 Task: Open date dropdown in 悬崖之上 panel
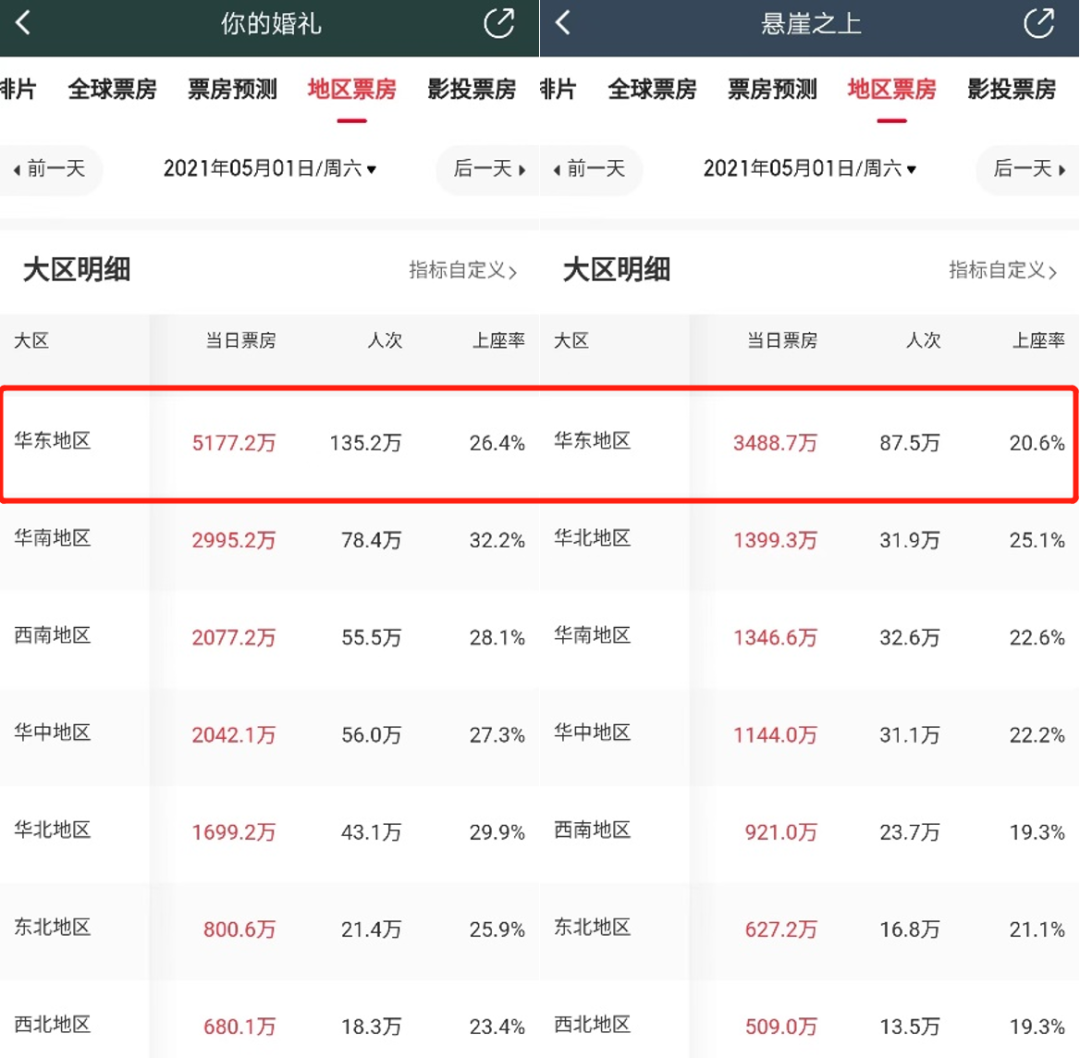[810, 169]
